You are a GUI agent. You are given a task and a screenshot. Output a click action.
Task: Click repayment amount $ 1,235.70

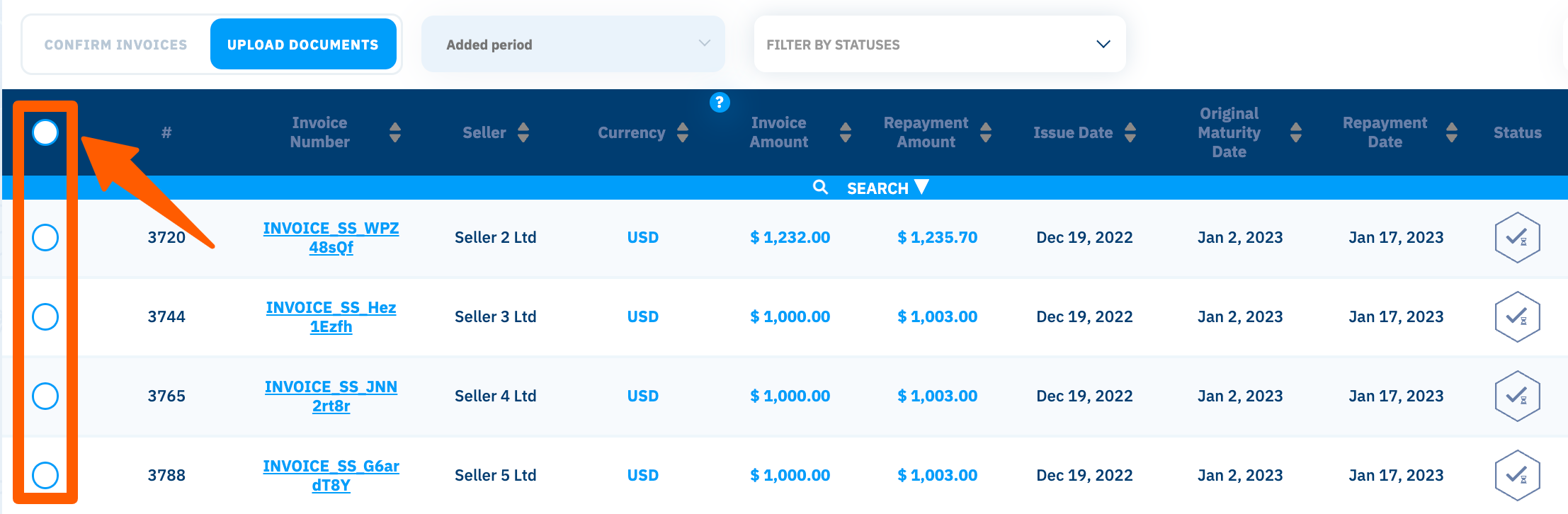(x=937, y=237)
